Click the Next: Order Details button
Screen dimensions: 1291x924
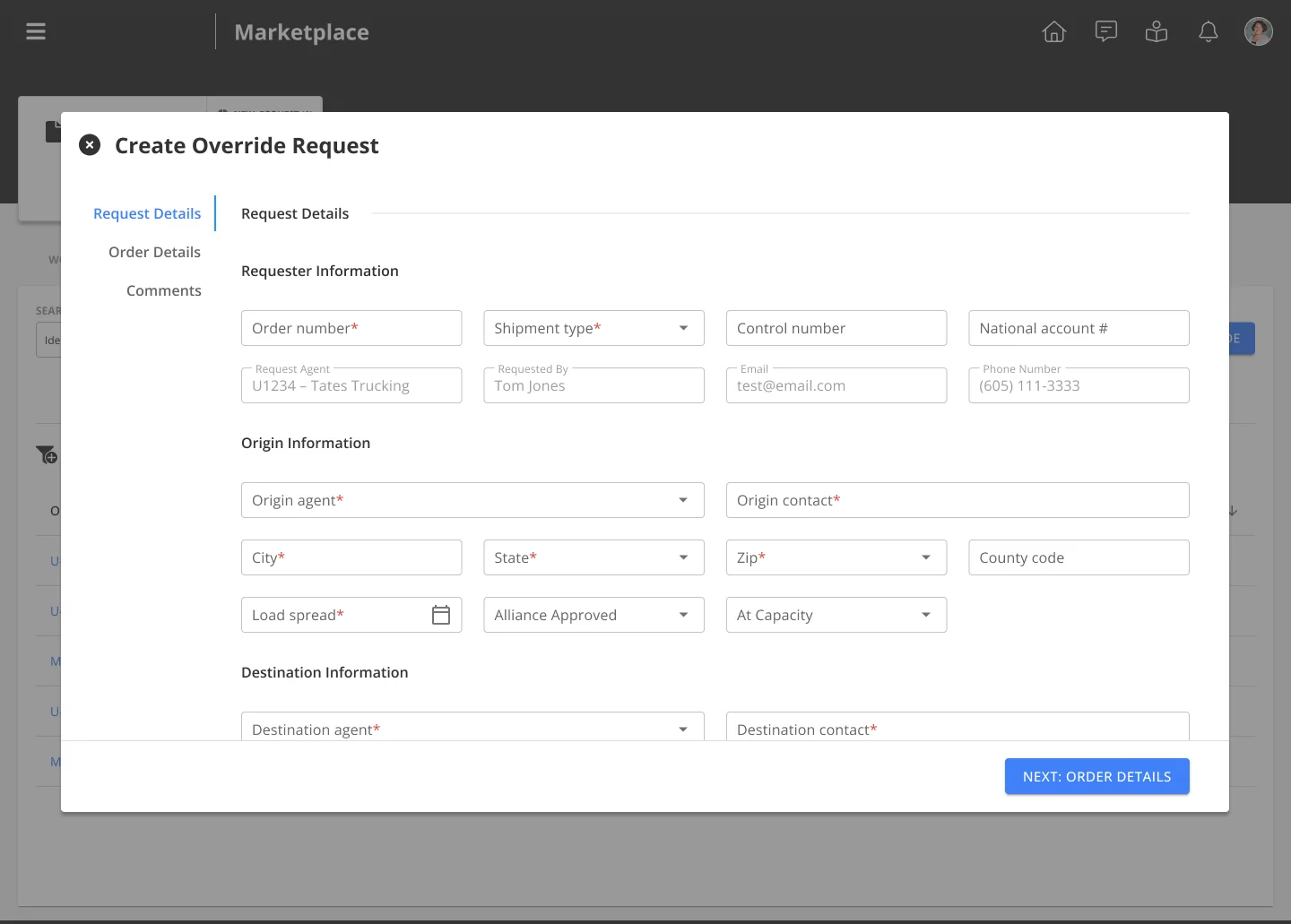coord(1097,776)
